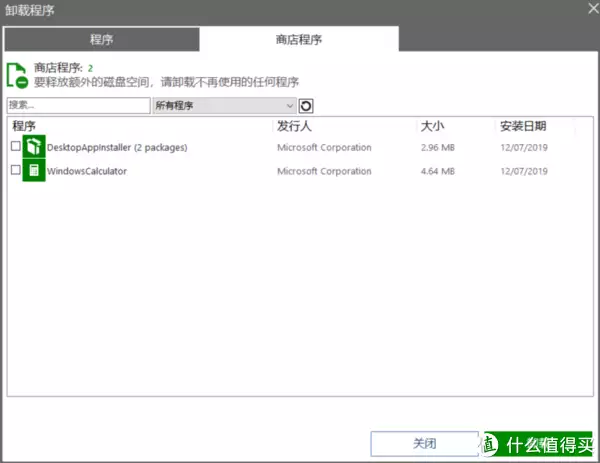600x463 pixels.
Task: Check the DesktopAppInstaller checkbox
Action: point(16,146)
